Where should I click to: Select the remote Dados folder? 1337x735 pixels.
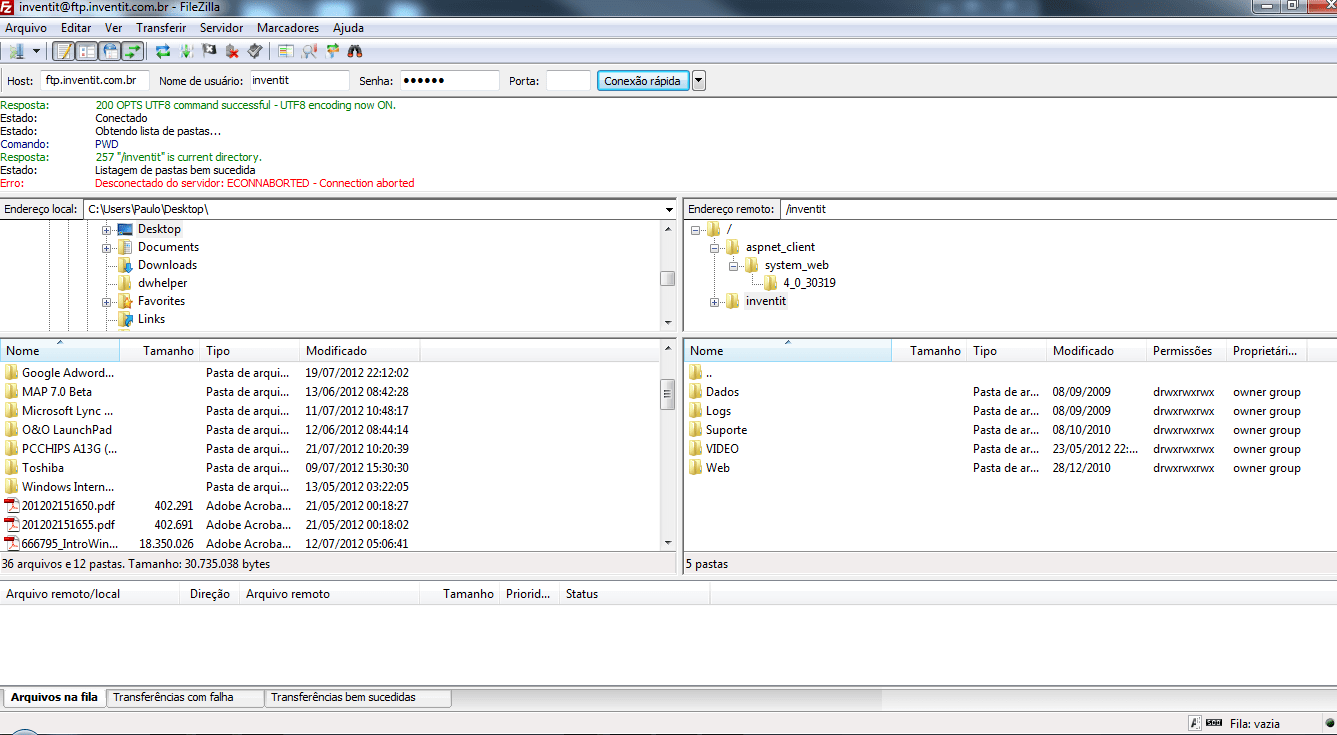[x=722, y=392]
